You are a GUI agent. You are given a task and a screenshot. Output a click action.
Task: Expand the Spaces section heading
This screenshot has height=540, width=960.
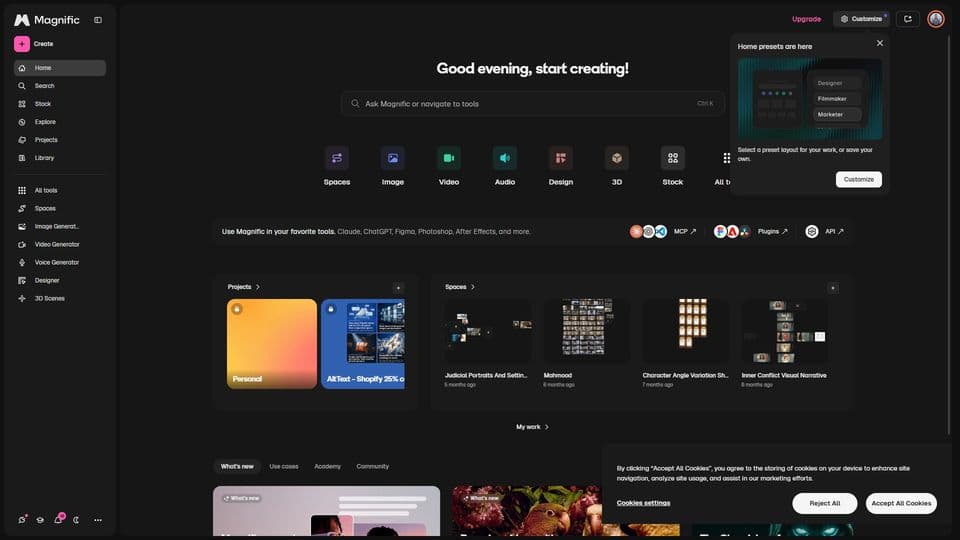click(x=460, y=287)
